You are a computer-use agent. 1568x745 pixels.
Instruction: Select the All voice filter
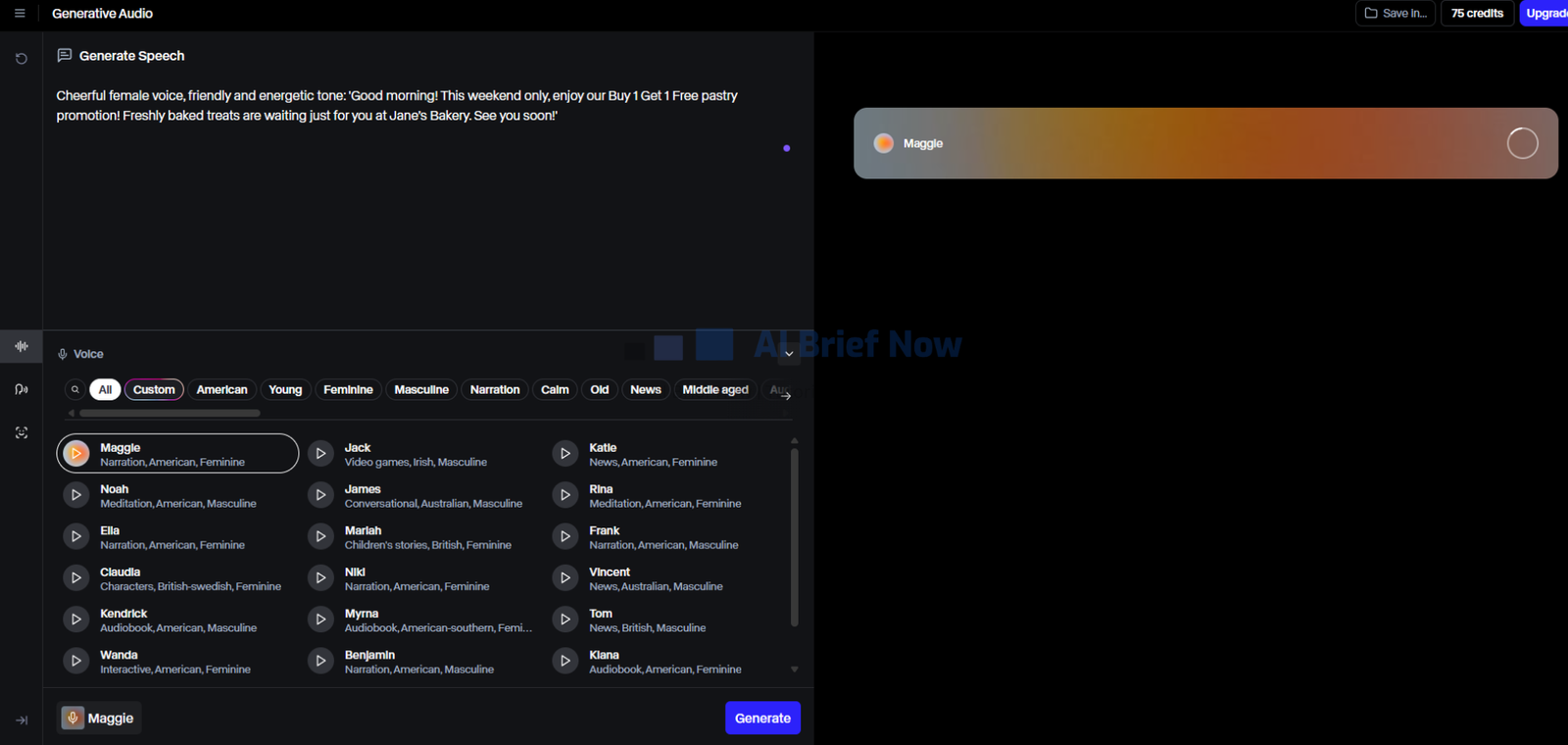pos(105,389)
